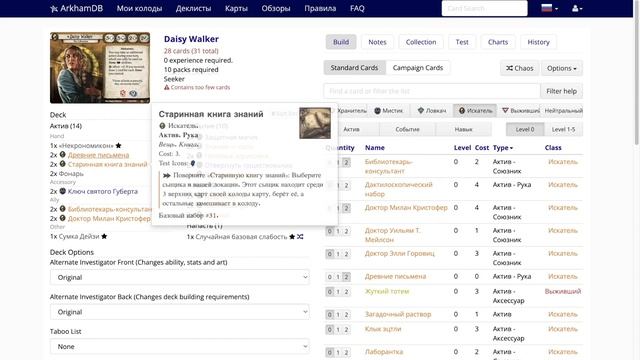640x360 pixels.
Task: Open Правила in navigation bar
Action: click(x=320, y=9)
